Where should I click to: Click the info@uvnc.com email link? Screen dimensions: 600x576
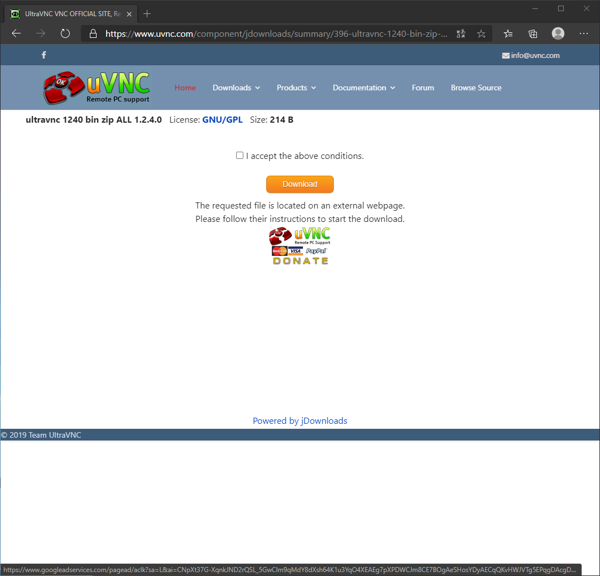pyautogui.click(x=531, y=55)
